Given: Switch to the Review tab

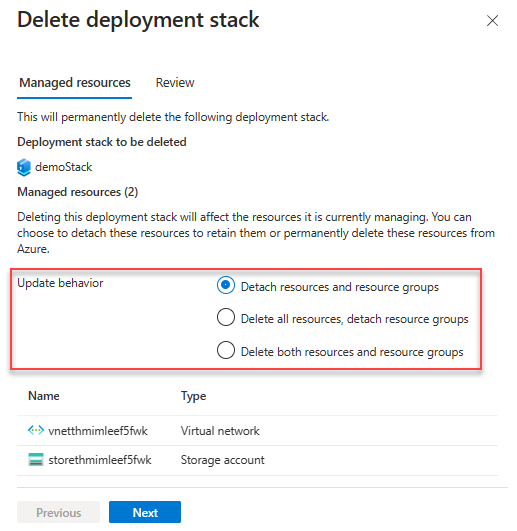Looking at the screenshot, I should click(x=175, y=83).
